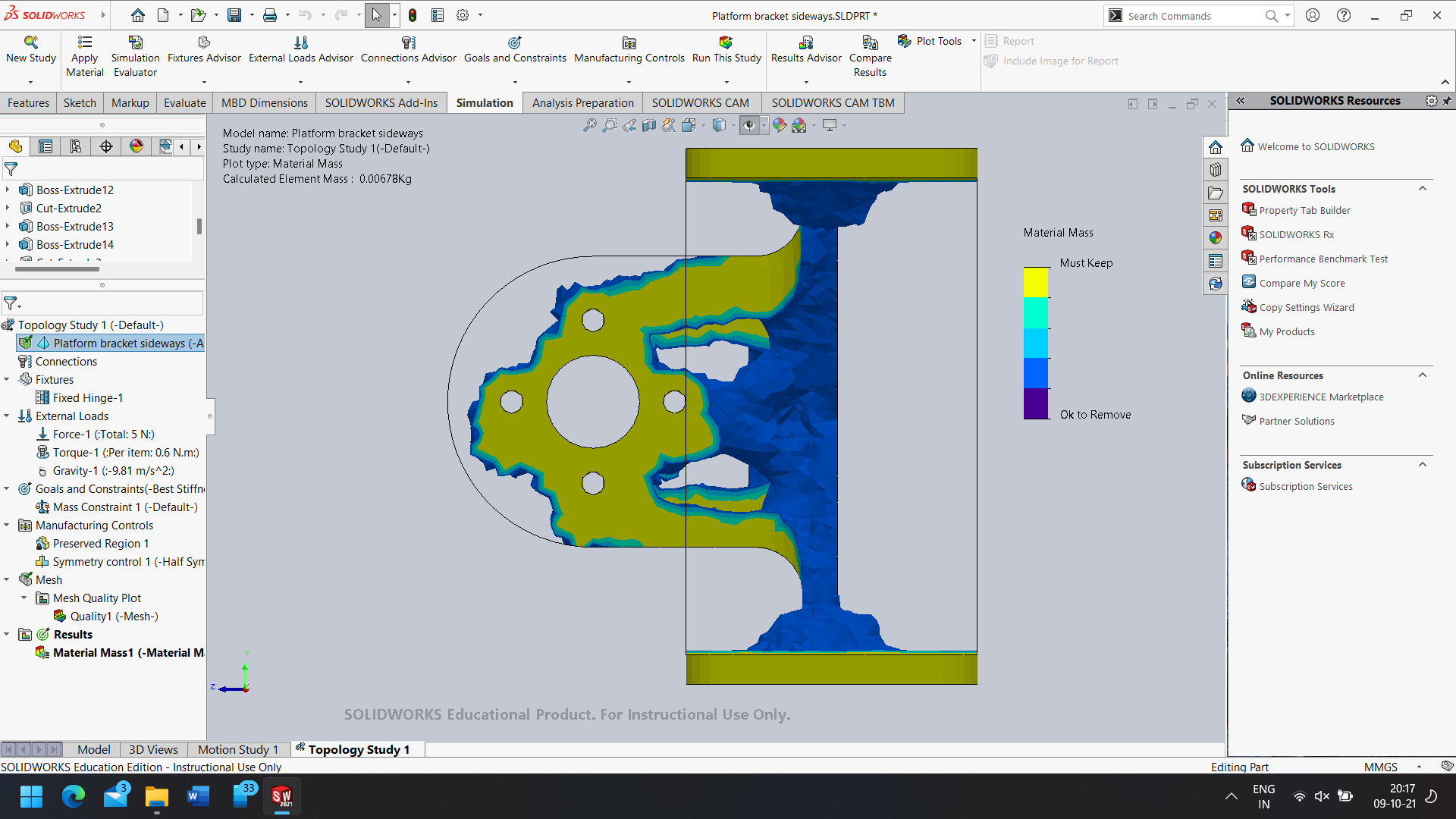Open Performance Benchmark Test link
Screen dimensions: 1456x819
(1323, 259)
